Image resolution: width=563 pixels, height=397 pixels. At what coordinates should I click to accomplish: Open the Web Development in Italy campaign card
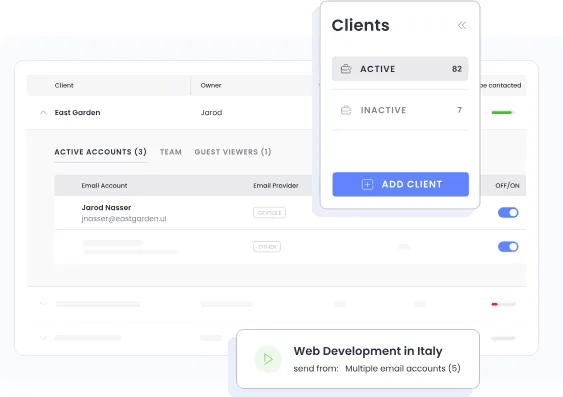(x=358, y=359)
